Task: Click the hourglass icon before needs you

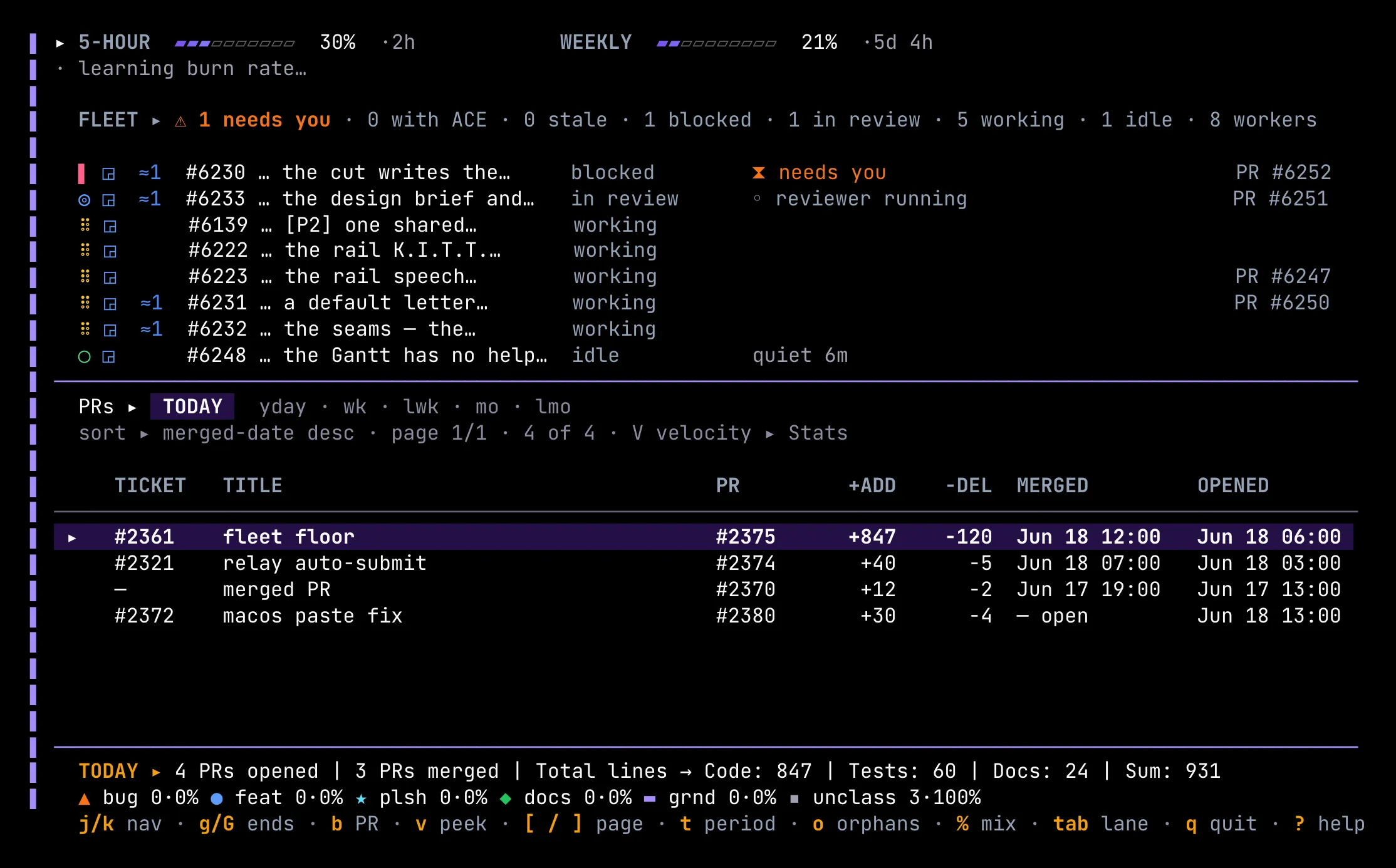Action: tap(759, 173)
